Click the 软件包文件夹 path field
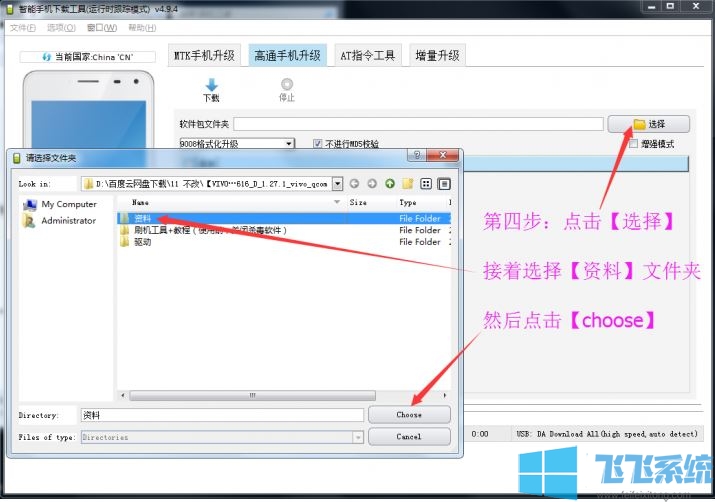715x502 pixels. [x=419, y=124]
